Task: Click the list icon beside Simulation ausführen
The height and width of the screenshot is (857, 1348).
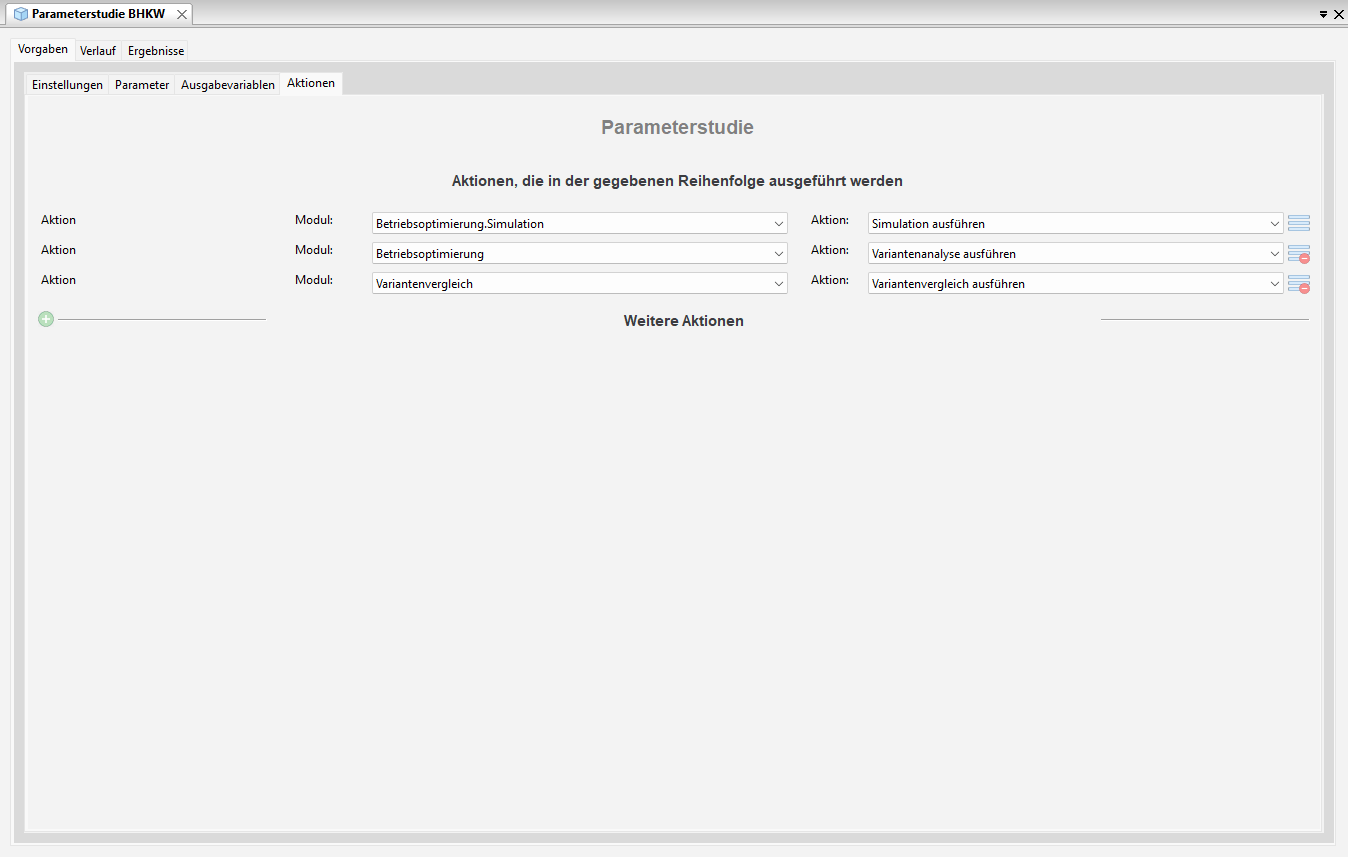Action: tap(1299, 224)
